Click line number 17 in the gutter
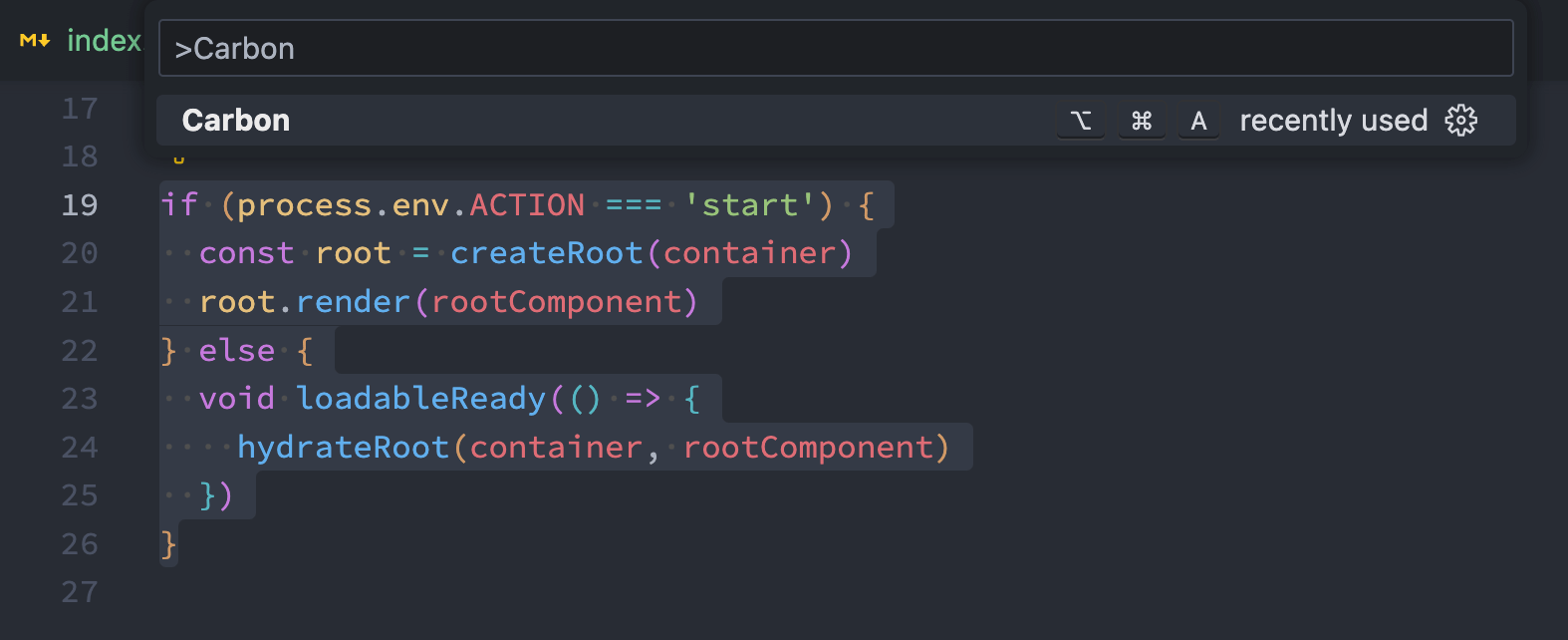Image resolution: width=1568 pixels, height=640 pixels. click(x=80, y=109)
